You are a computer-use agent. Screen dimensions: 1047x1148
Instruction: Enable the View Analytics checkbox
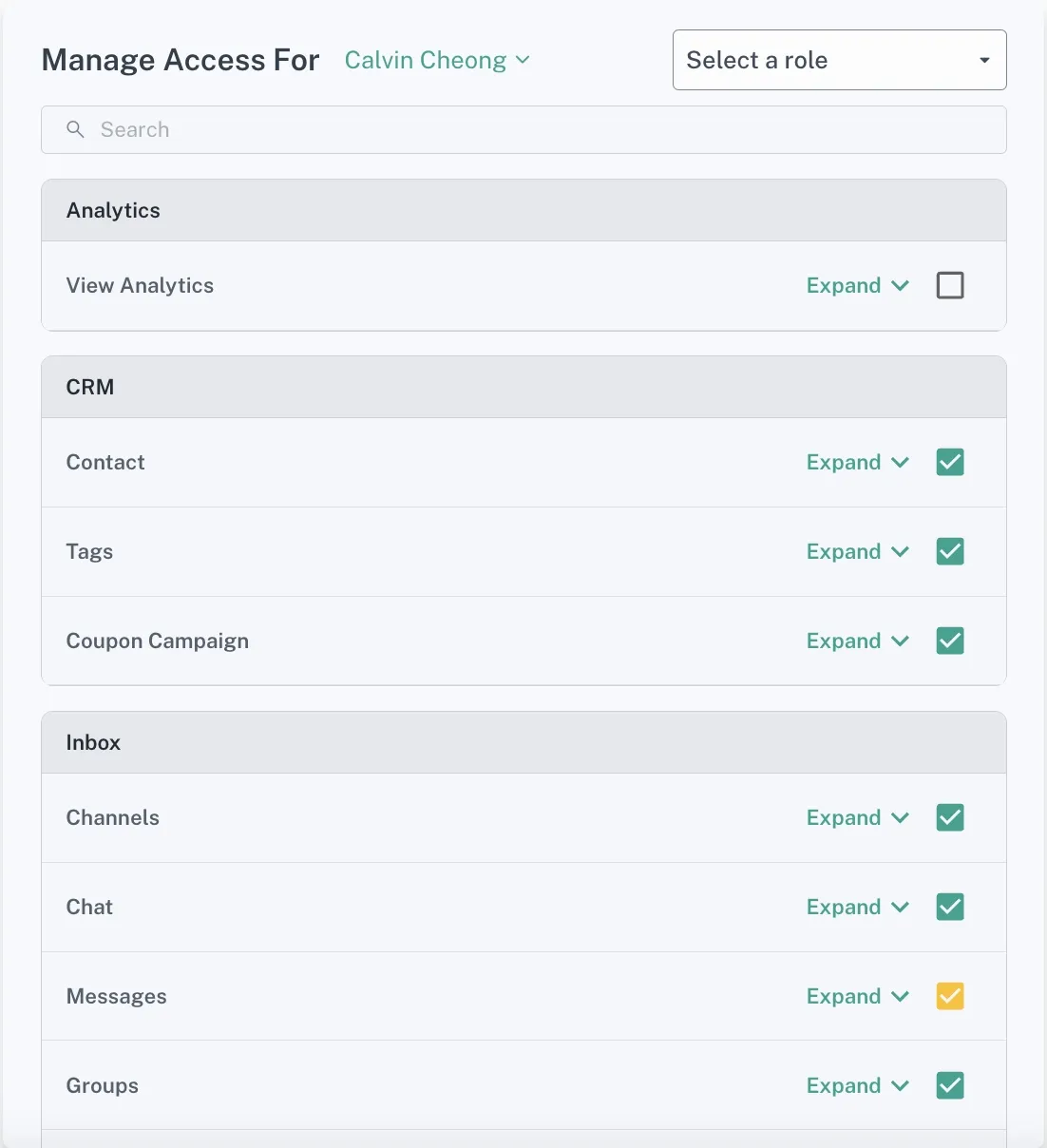pos(950,285)
